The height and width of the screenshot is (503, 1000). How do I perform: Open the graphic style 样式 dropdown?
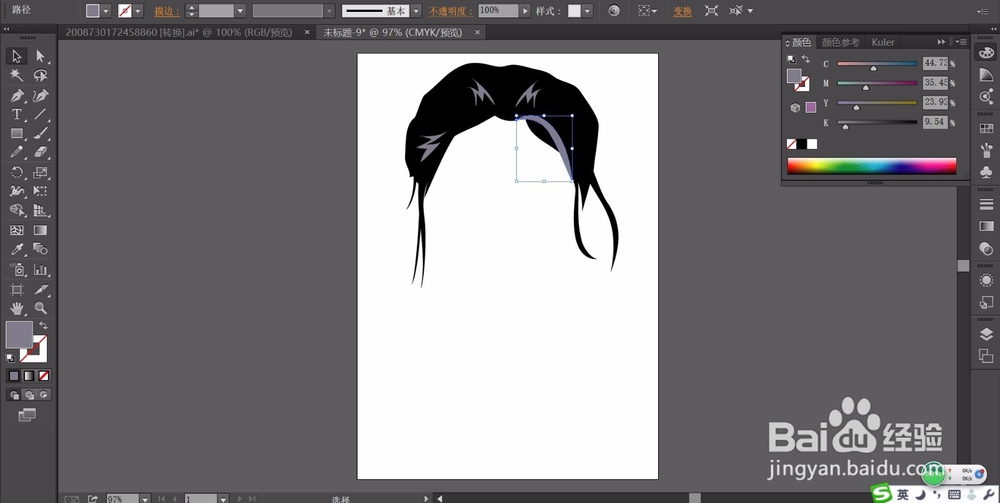[587, 11]
